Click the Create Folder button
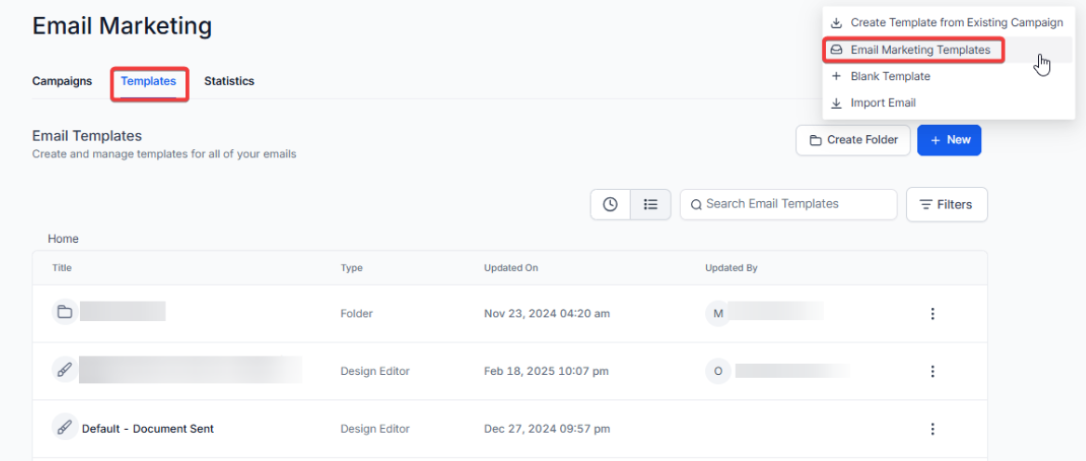 pyautogui.click(x=853, y=140)
